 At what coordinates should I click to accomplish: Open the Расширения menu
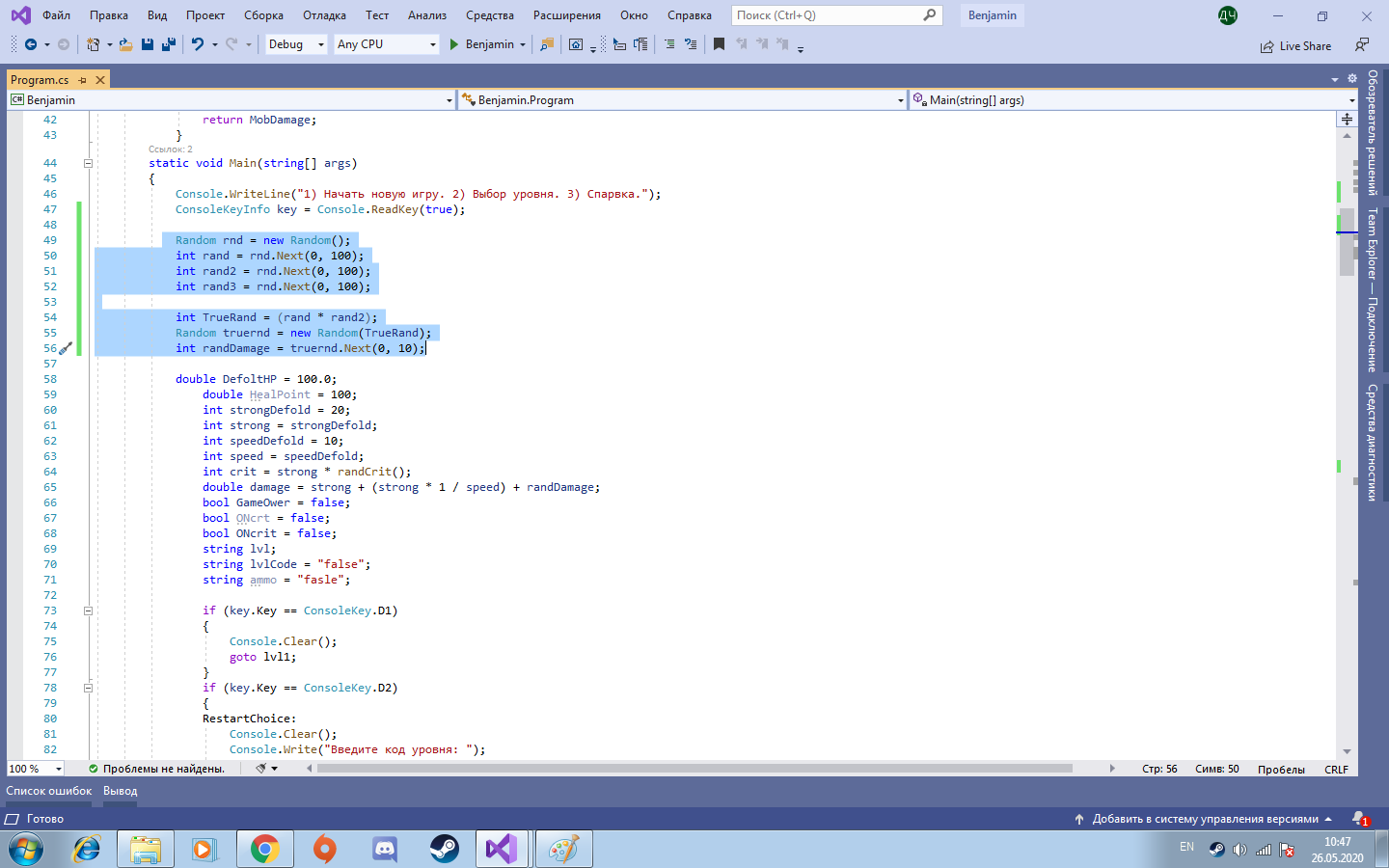click(566, 15)
